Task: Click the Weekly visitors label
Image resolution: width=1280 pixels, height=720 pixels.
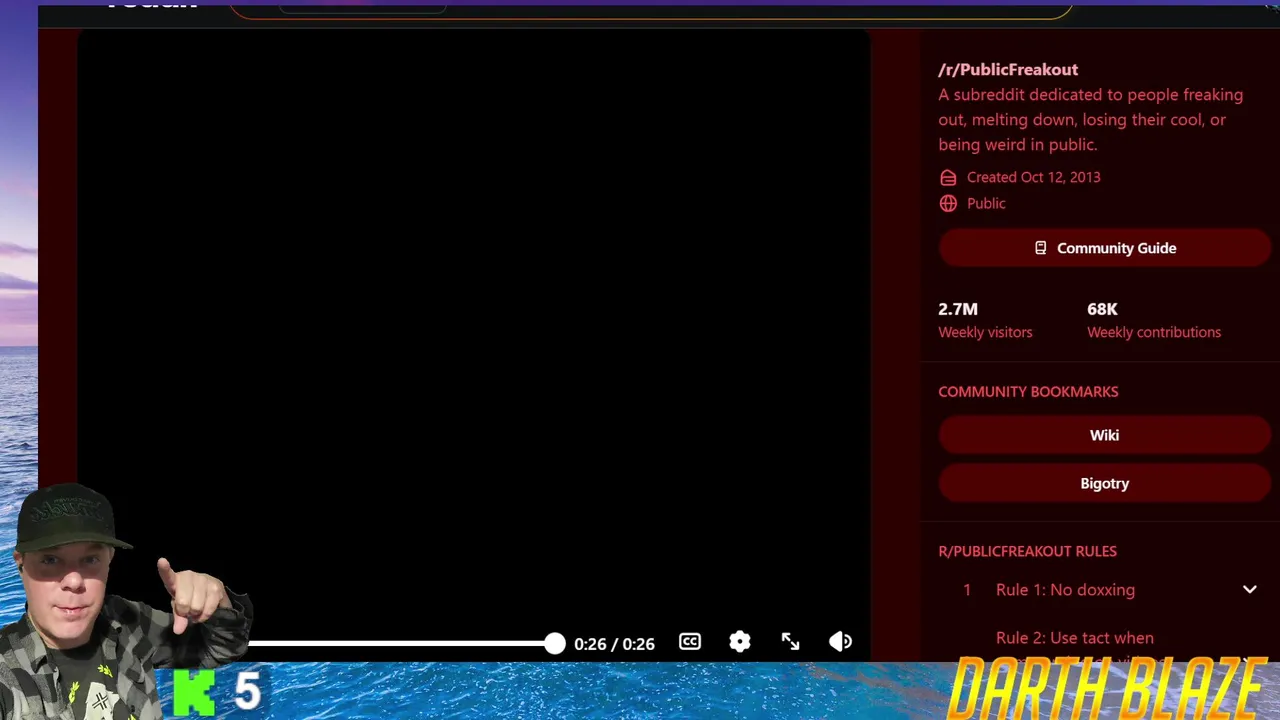Action: coord(985,332)
